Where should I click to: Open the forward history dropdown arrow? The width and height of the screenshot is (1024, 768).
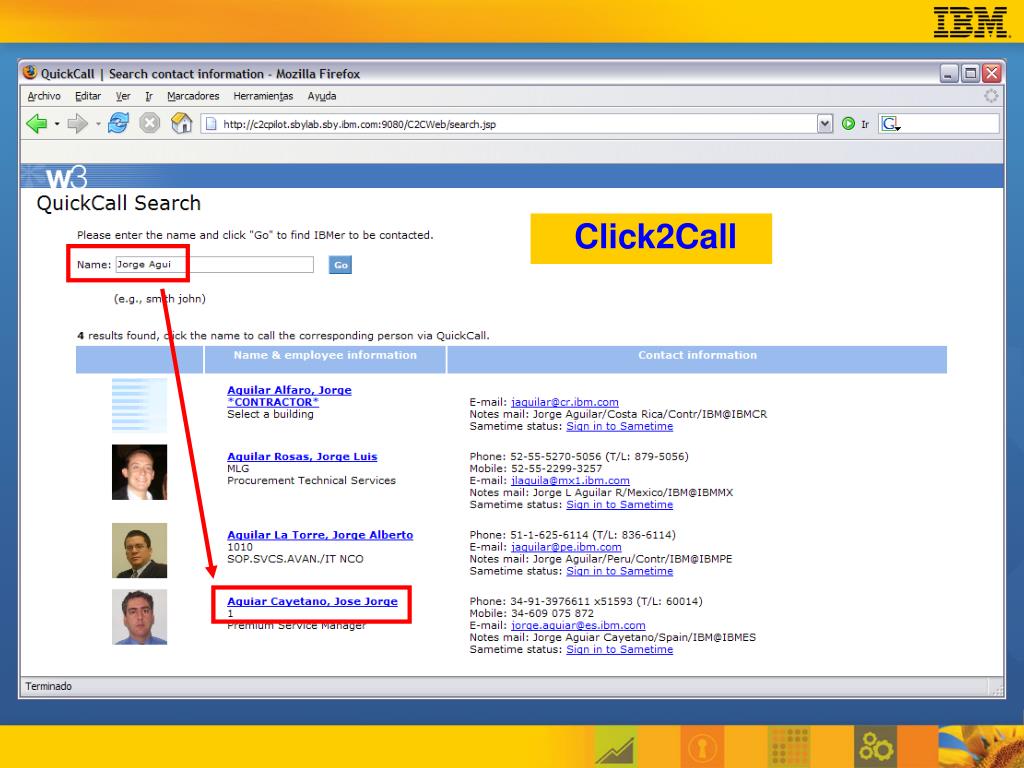(x=98, y=124)
